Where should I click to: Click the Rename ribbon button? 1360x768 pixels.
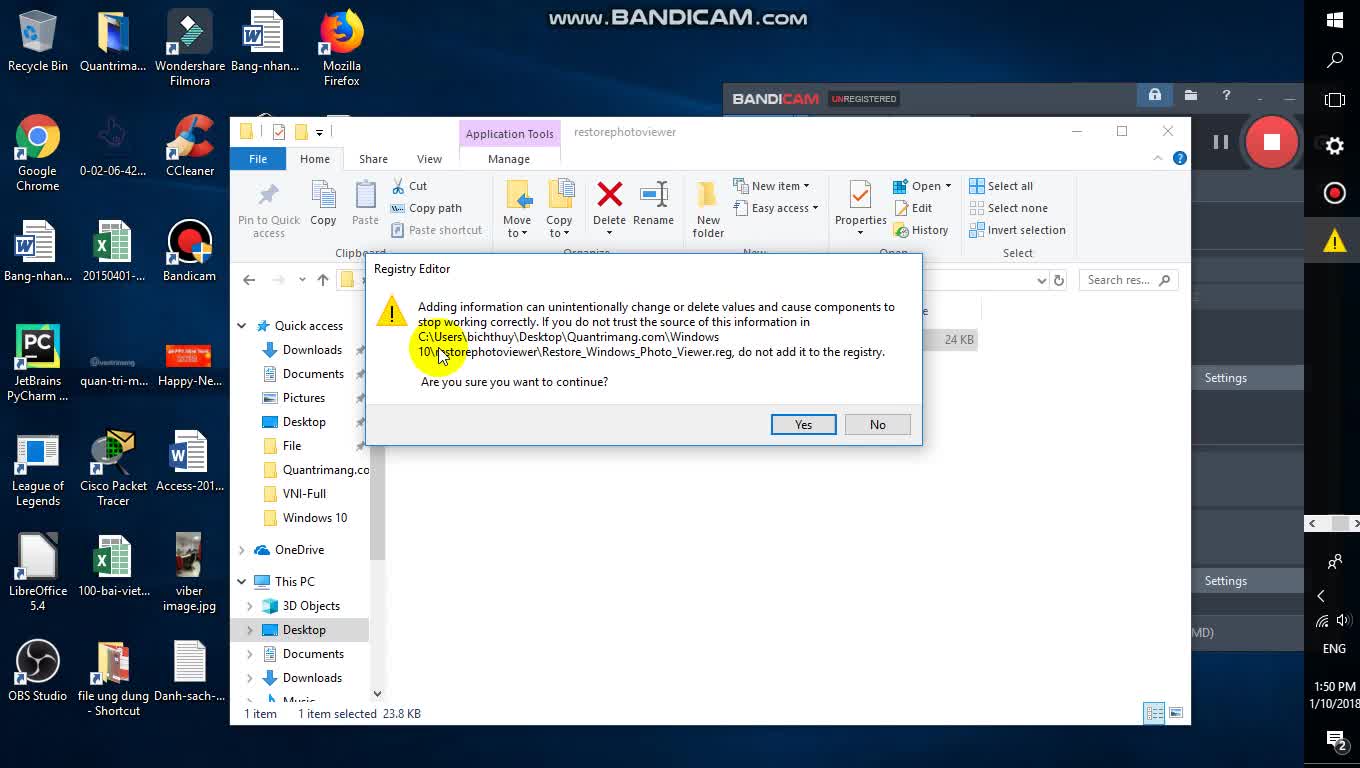point(653,204)
